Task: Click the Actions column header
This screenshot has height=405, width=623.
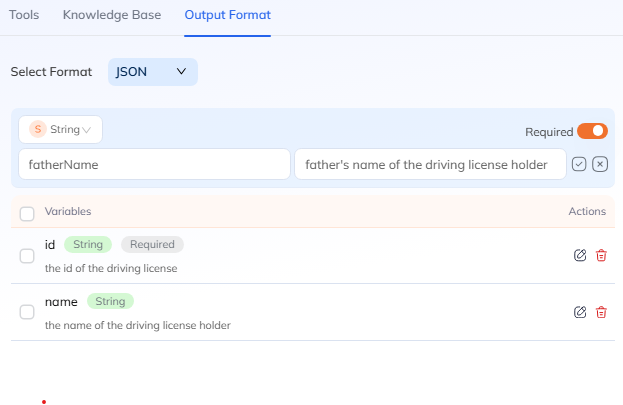Action: (x=587, y=212)
